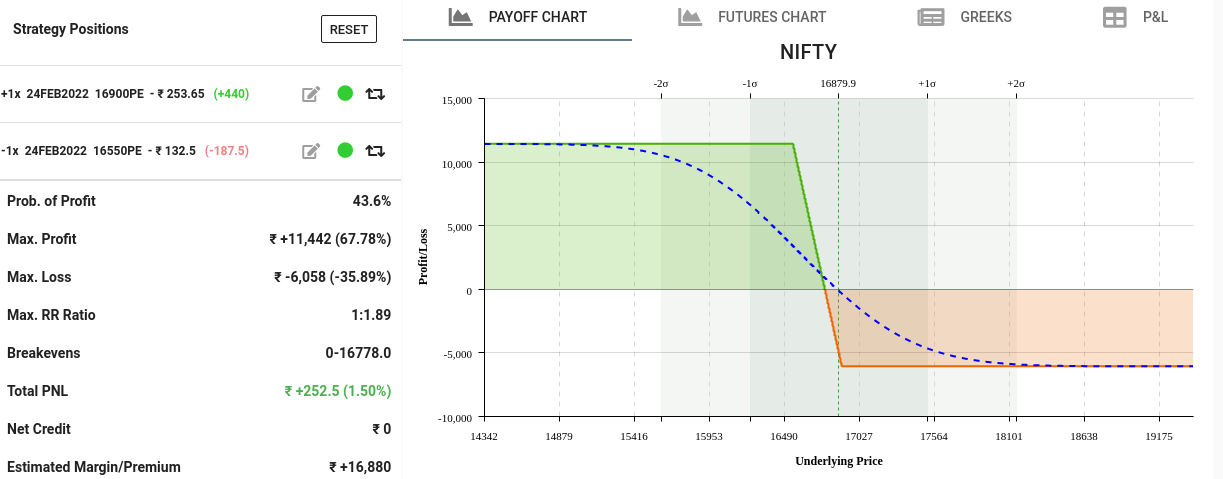Click the +1σ marker on the chart
The image size is (1223, 479).
click(927, 84)
